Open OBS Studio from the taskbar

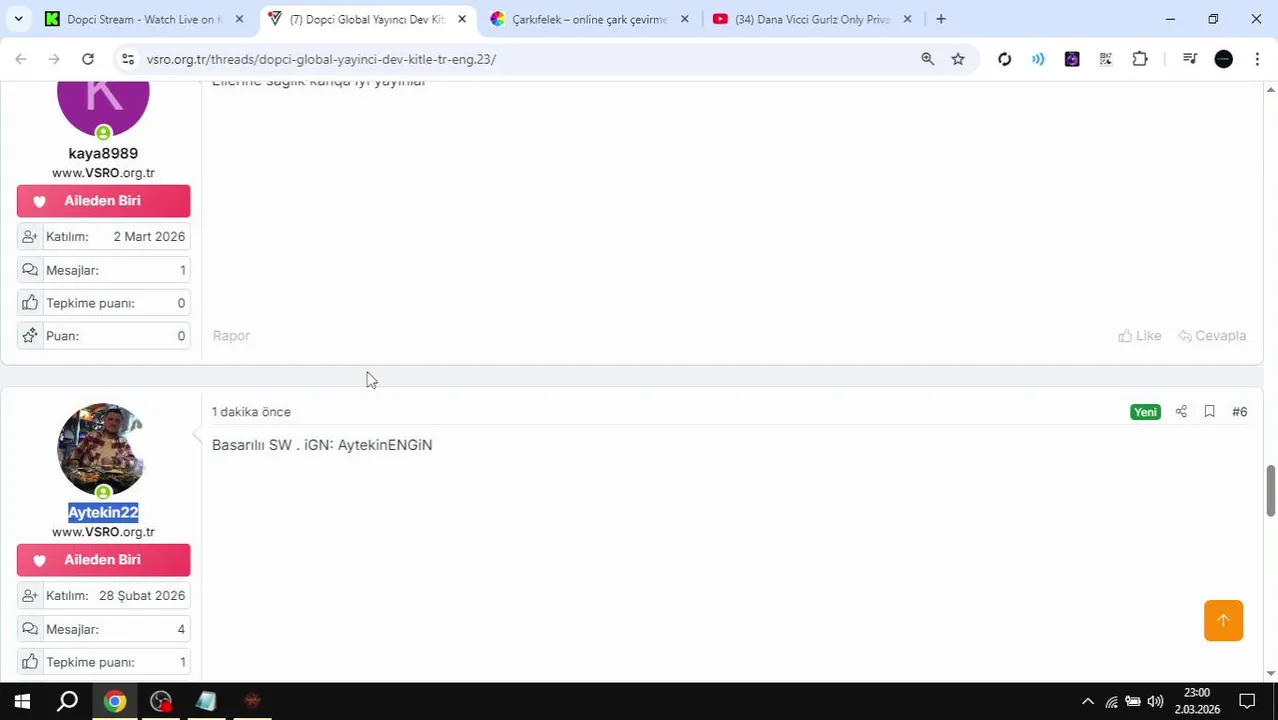coord(161,701)
